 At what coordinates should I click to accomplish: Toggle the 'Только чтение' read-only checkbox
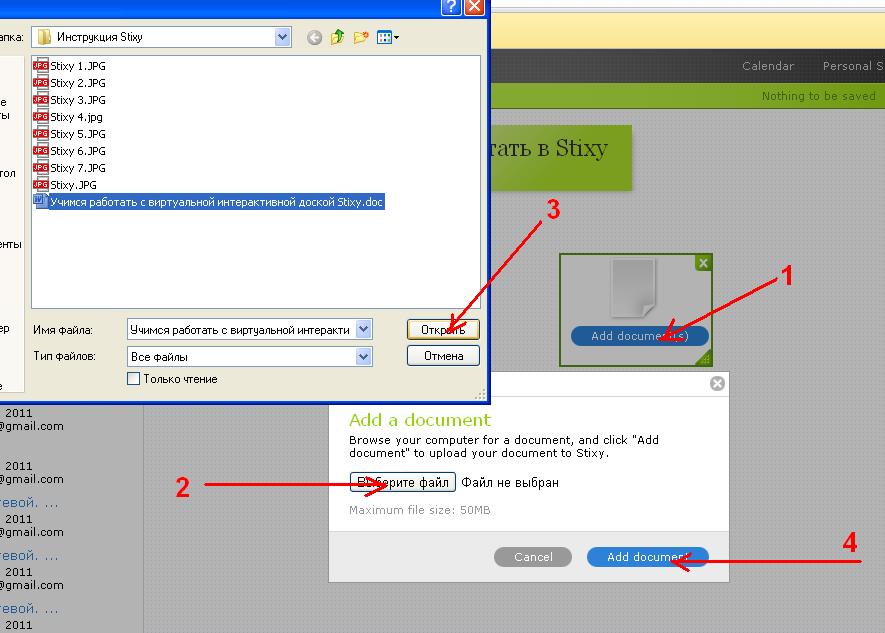134,379
